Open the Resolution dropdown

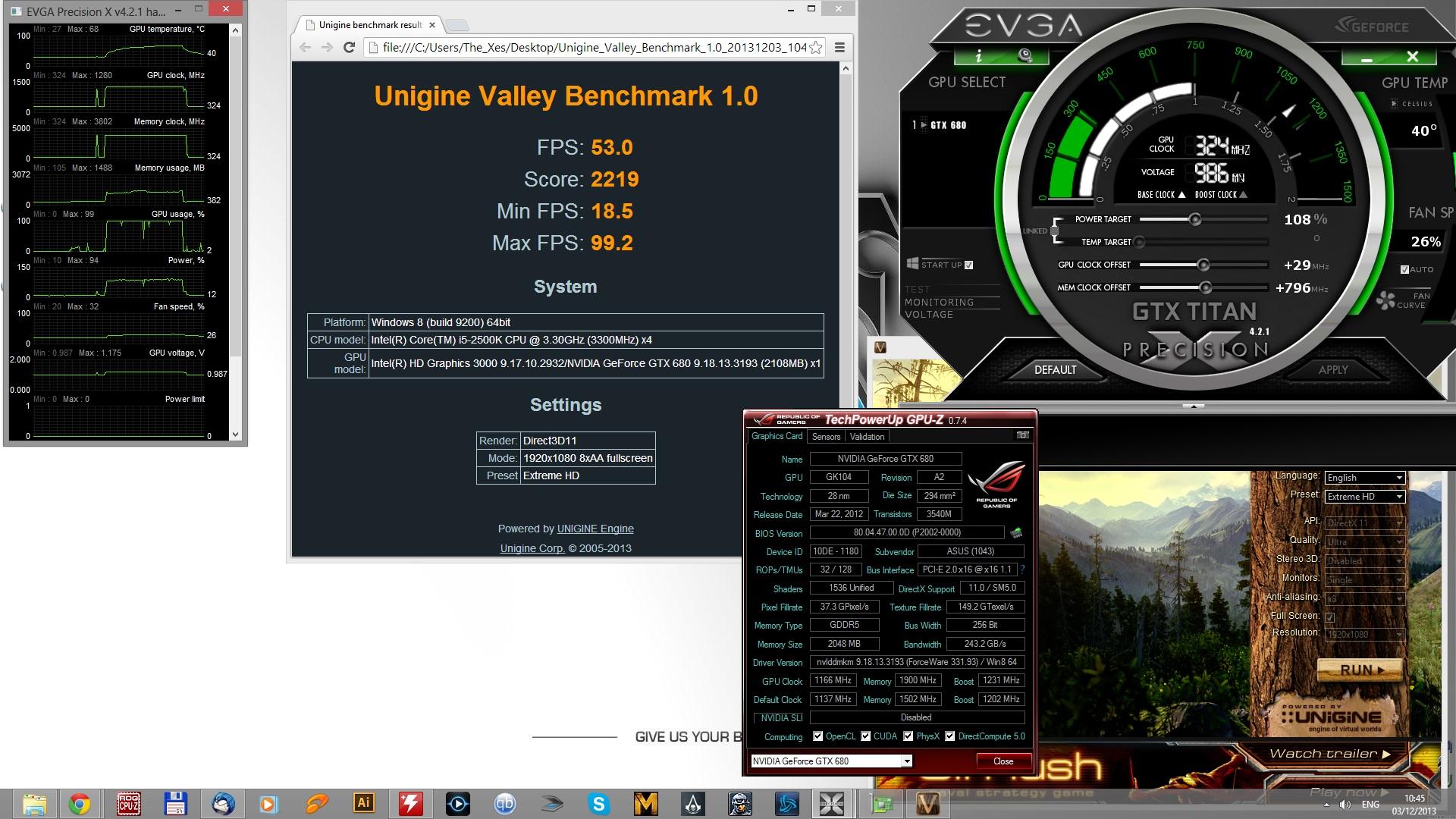(x=1365, y=635)
